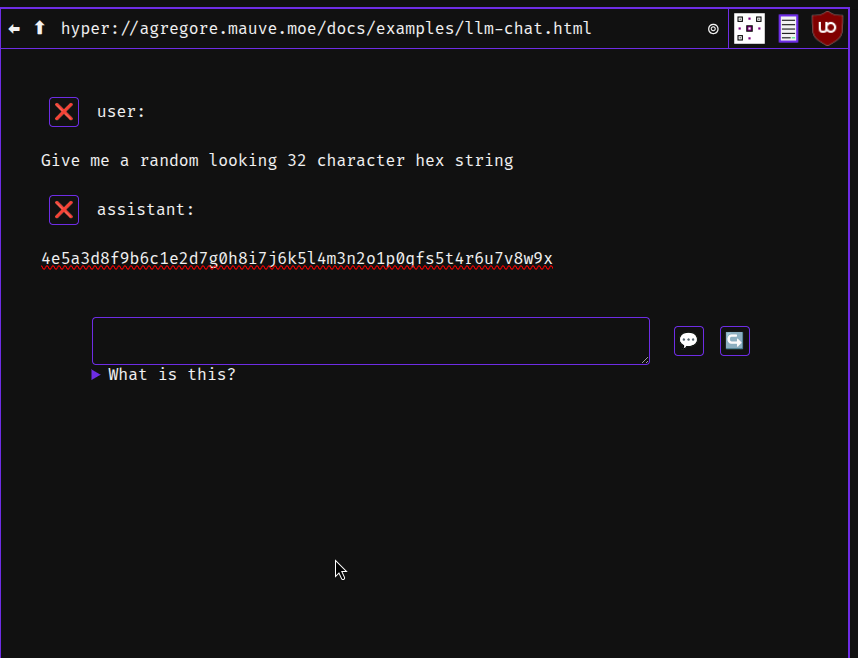Open the uBlock Origin shield icon
The width and height of the screenshot is (858, 658).
click(x=827, y=29)
